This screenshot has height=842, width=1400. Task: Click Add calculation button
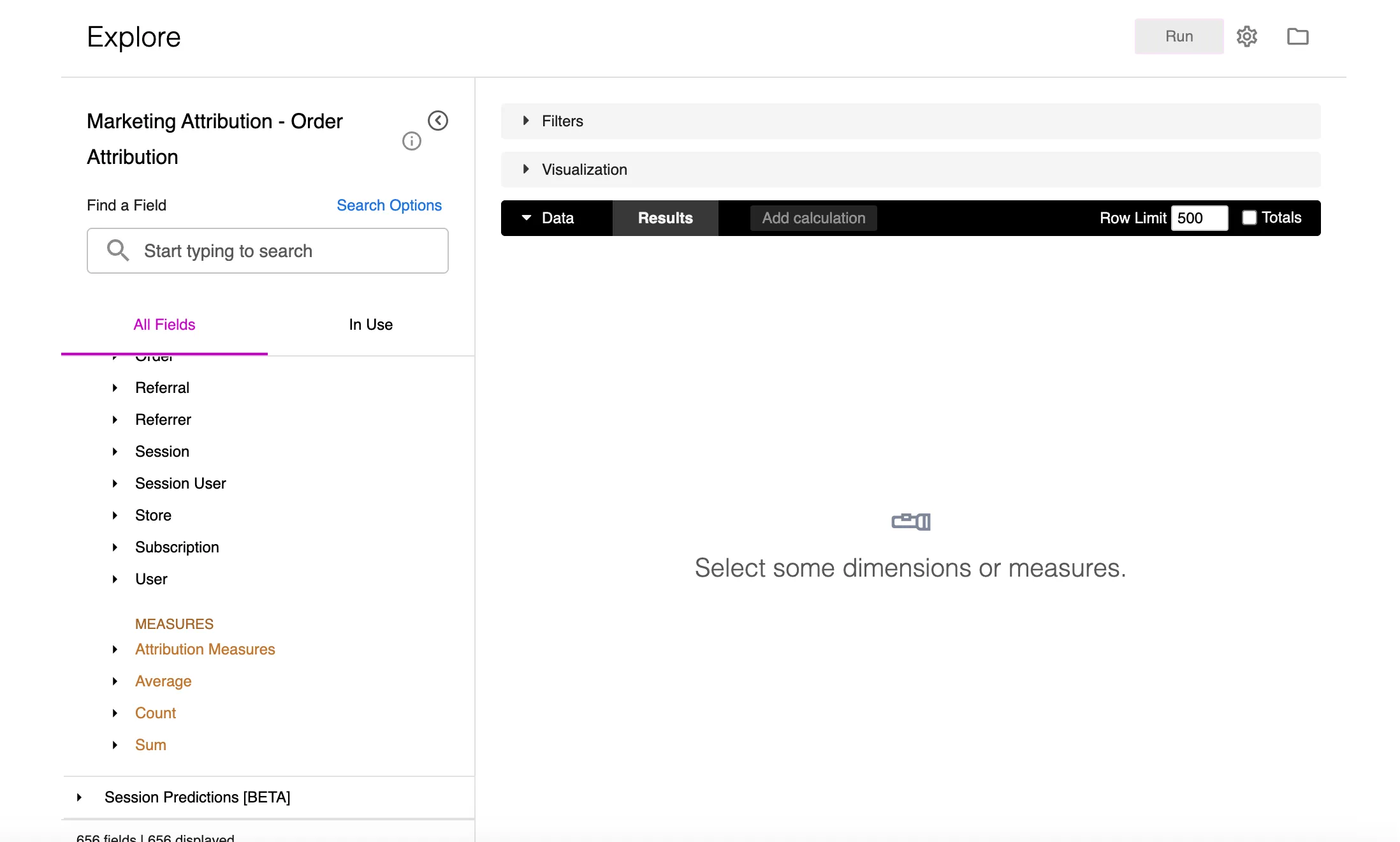coord(813,218)
